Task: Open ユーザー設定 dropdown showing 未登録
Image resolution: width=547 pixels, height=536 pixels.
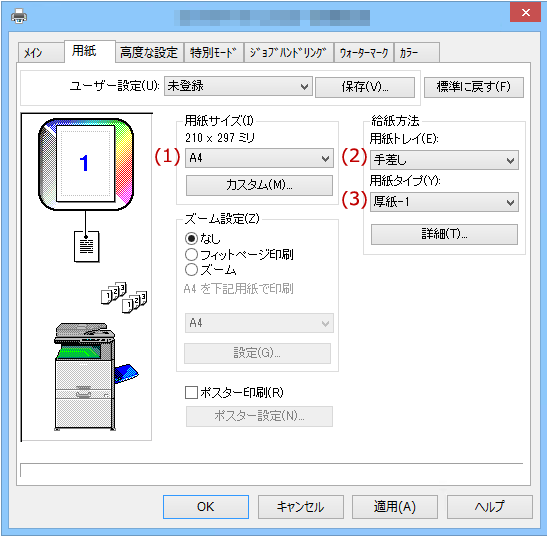Action: [238, 86]
